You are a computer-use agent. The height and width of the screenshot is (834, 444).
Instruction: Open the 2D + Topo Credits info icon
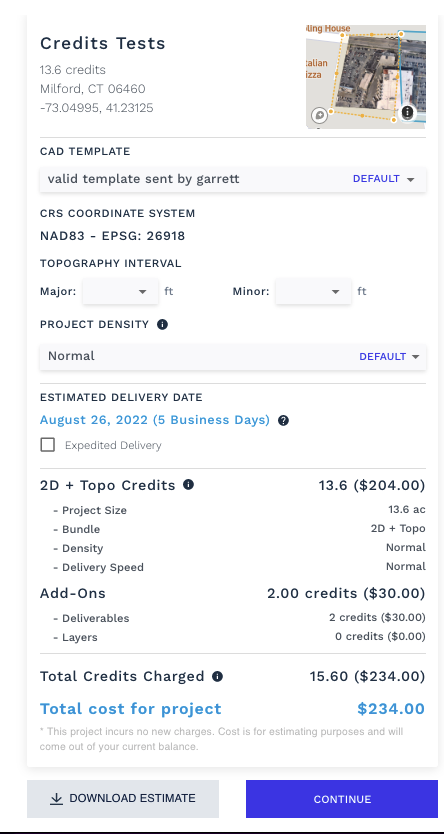[188, 485]
